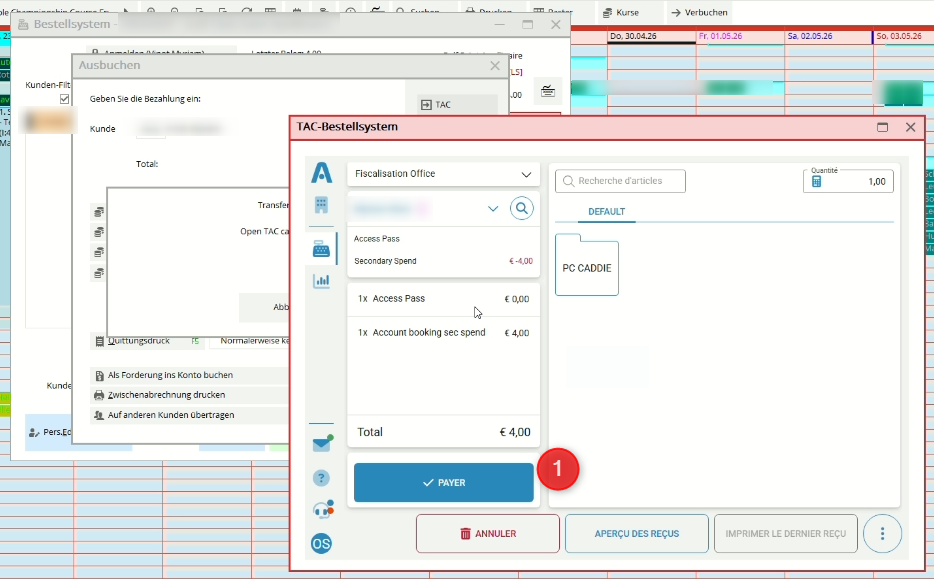Image resolution: width=934 pixels, height=579 pixels.
Task: Click the building icon in sidebar
Action: tap(321, 205)
